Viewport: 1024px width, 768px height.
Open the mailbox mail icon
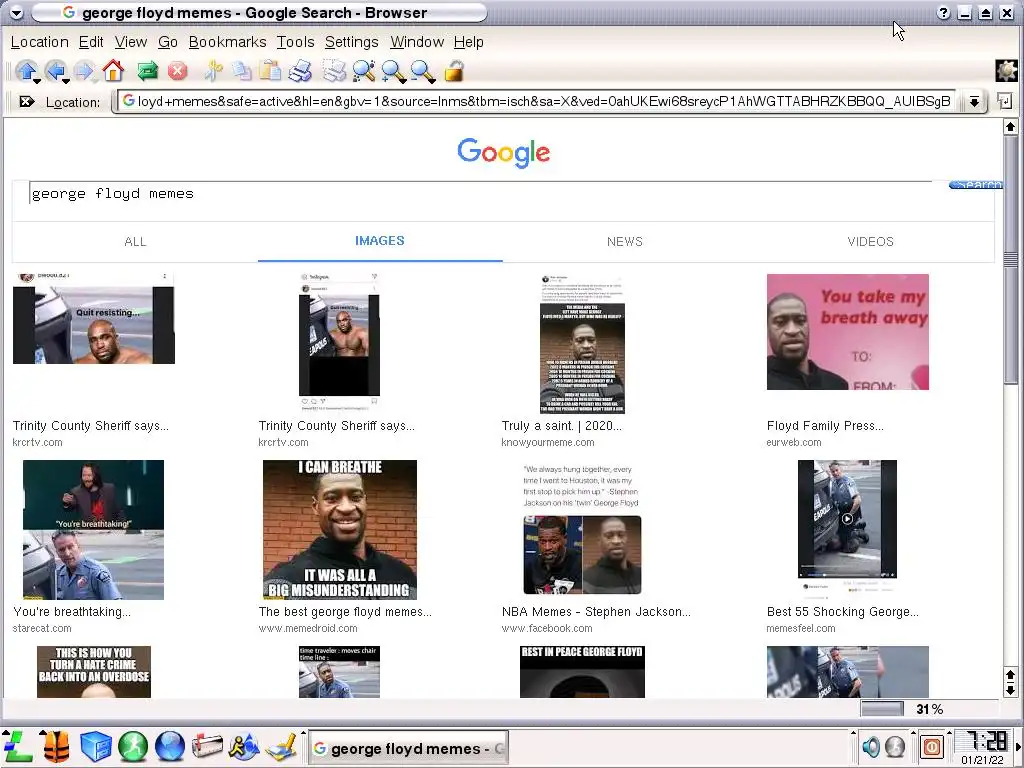(x=207, y=746)
